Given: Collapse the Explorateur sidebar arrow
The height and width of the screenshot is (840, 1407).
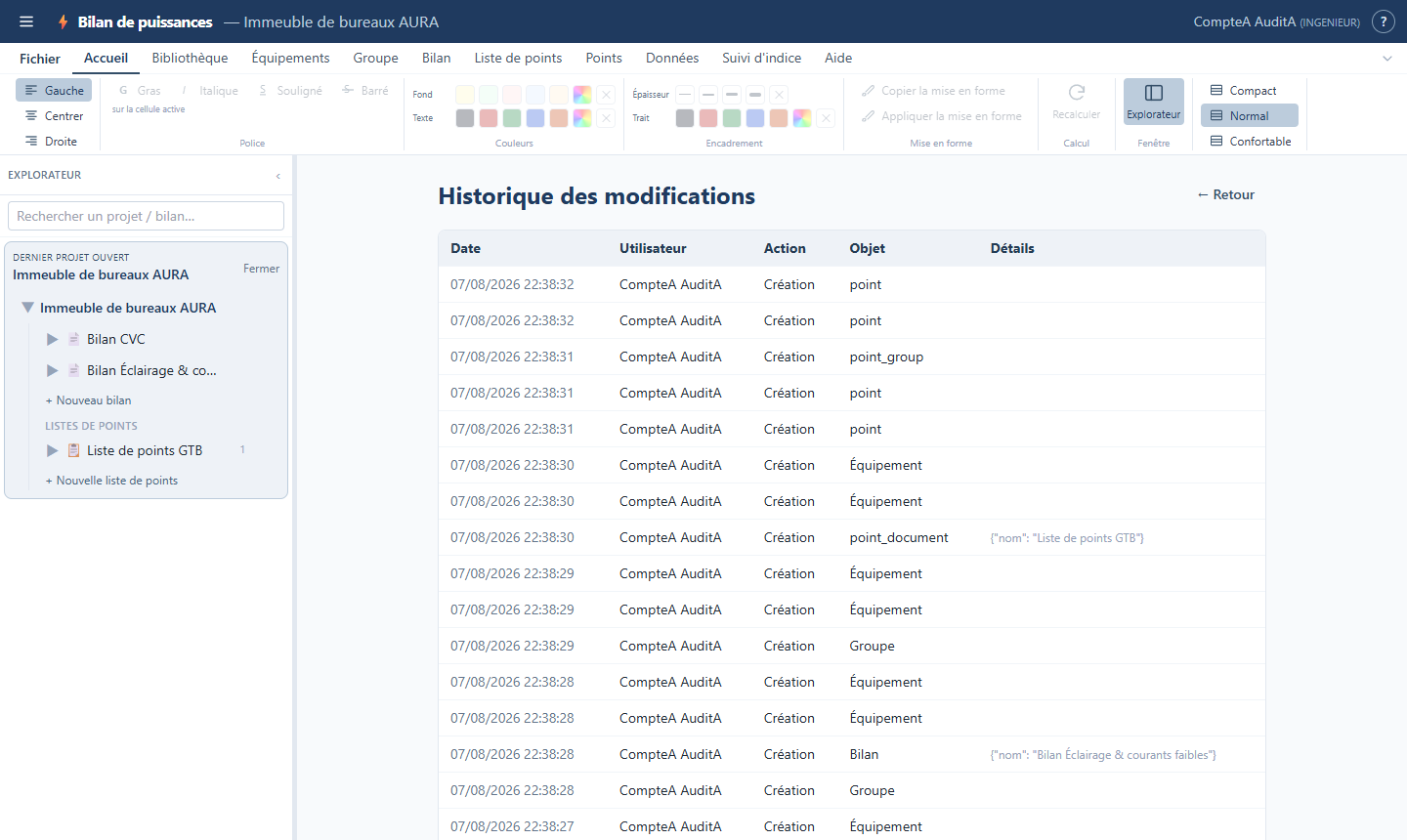Looking at the screenshot, I should pyautogui.click(x=278, y=176).
